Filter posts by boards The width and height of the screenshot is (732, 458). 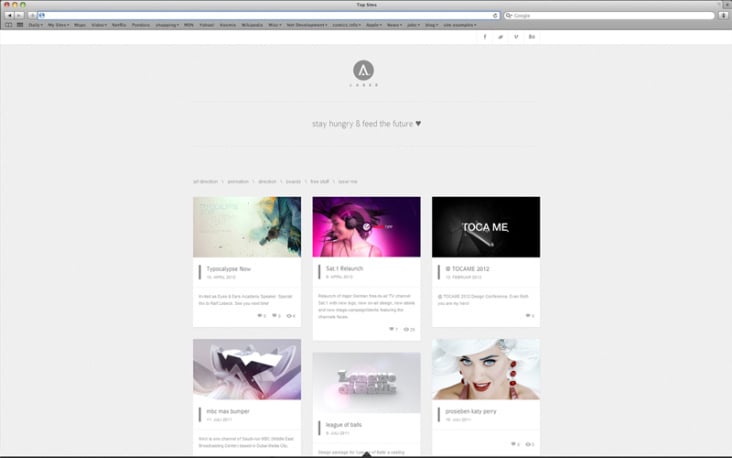tap(293, 182)
